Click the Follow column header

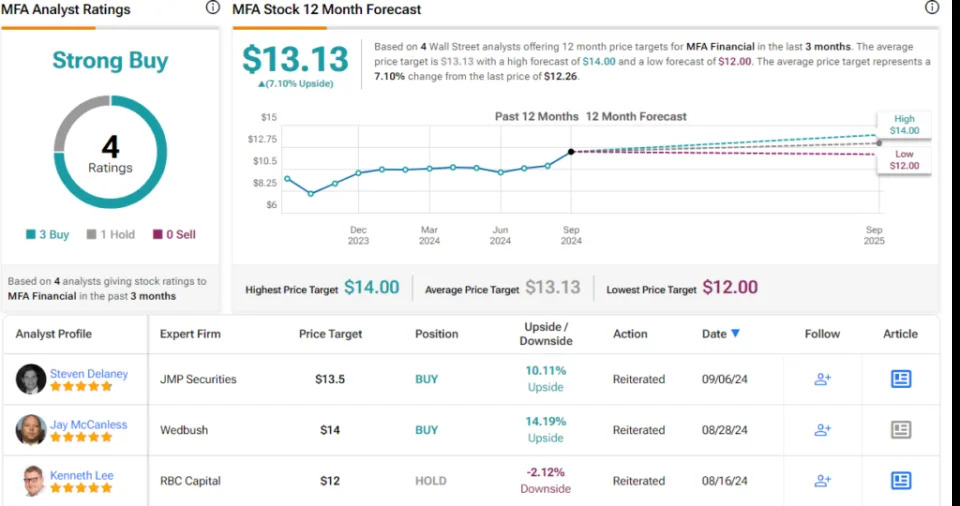pos(822,334)
